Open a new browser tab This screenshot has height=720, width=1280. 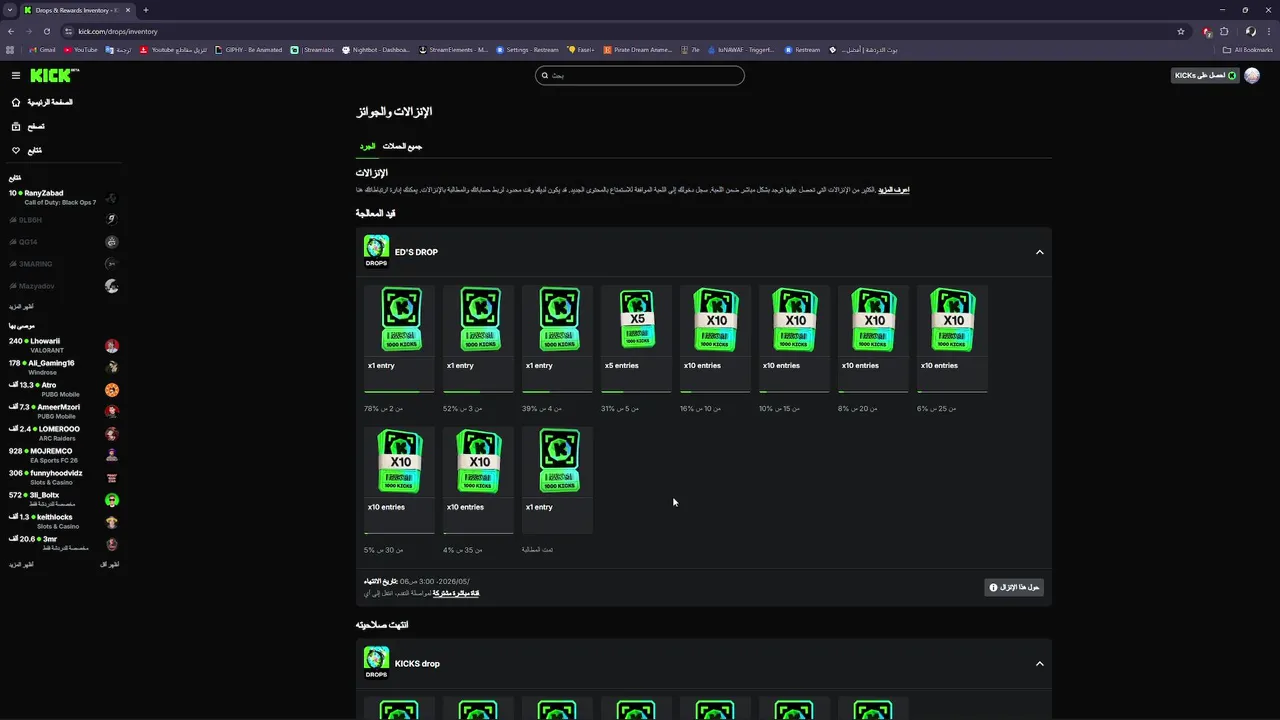pyautogui.click(x=146, y=10)
